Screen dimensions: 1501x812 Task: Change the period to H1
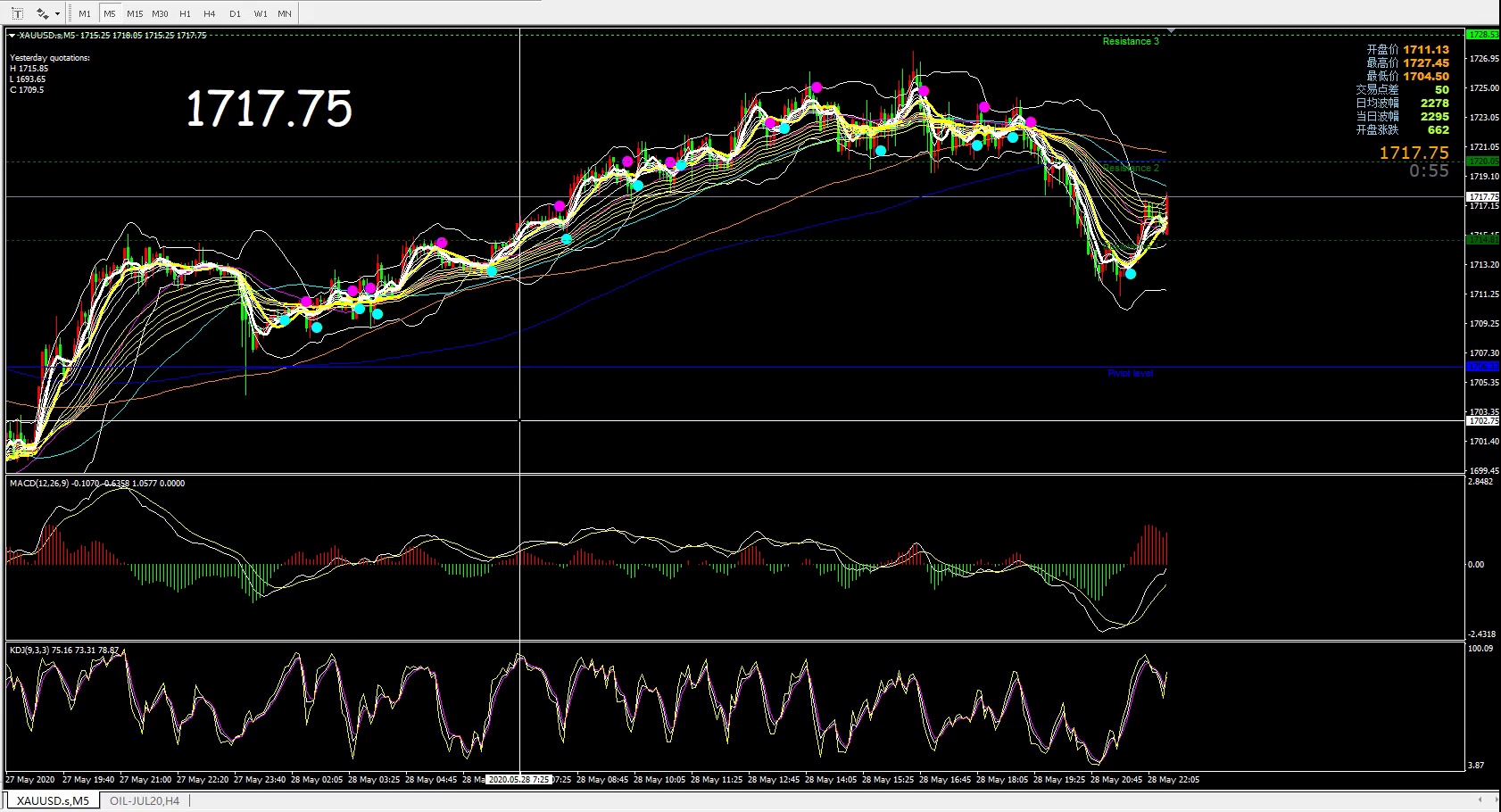coord(185,13)
